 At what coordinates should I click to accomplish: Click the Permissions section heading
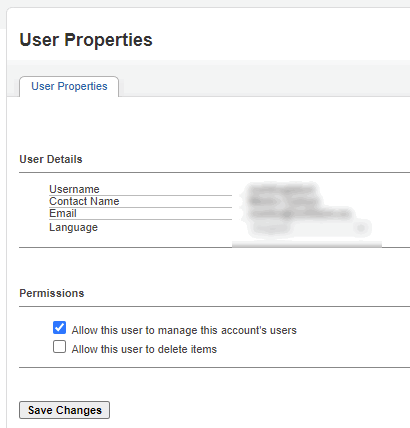52,293
